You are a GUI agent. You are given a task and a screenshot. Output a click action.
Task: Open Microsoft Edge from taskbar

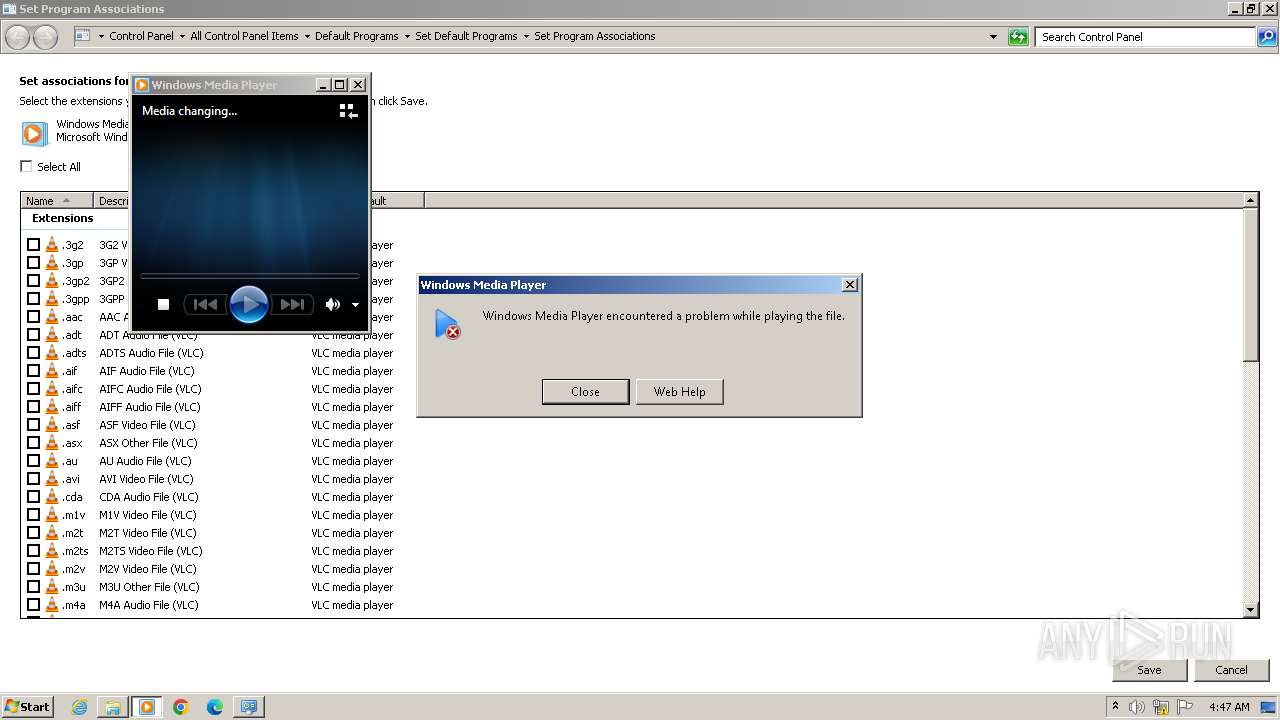click(215, 707)
